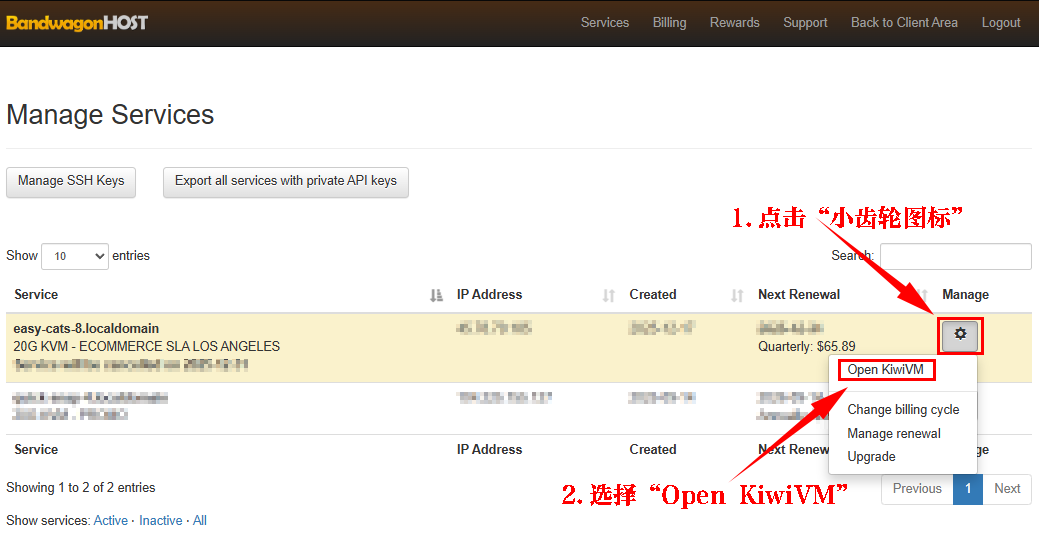The width and height of the screenshot is (1039, 533).
Task: Click the Manage SSH Keys button
Action: [71, 181]
